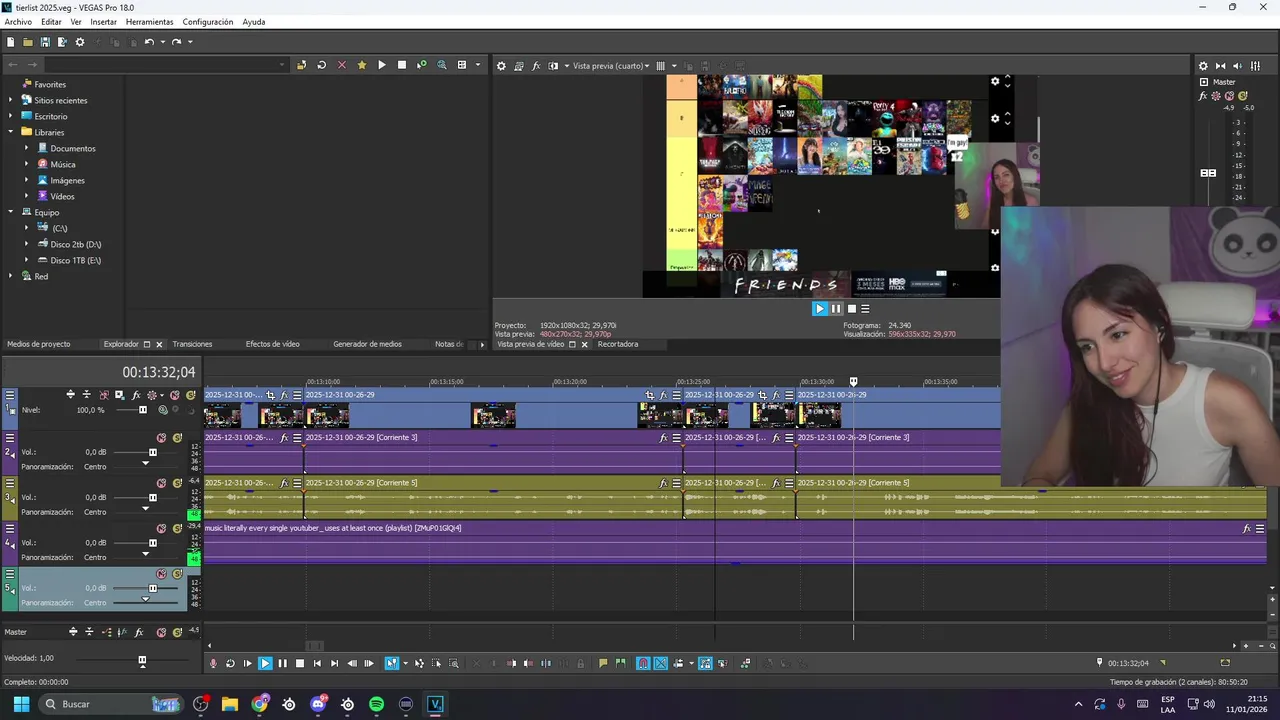Open video output FX in preview toolbar
The height and width of the screenshot is (720, 1280).
pyautogui.click(x=536, y=66)
